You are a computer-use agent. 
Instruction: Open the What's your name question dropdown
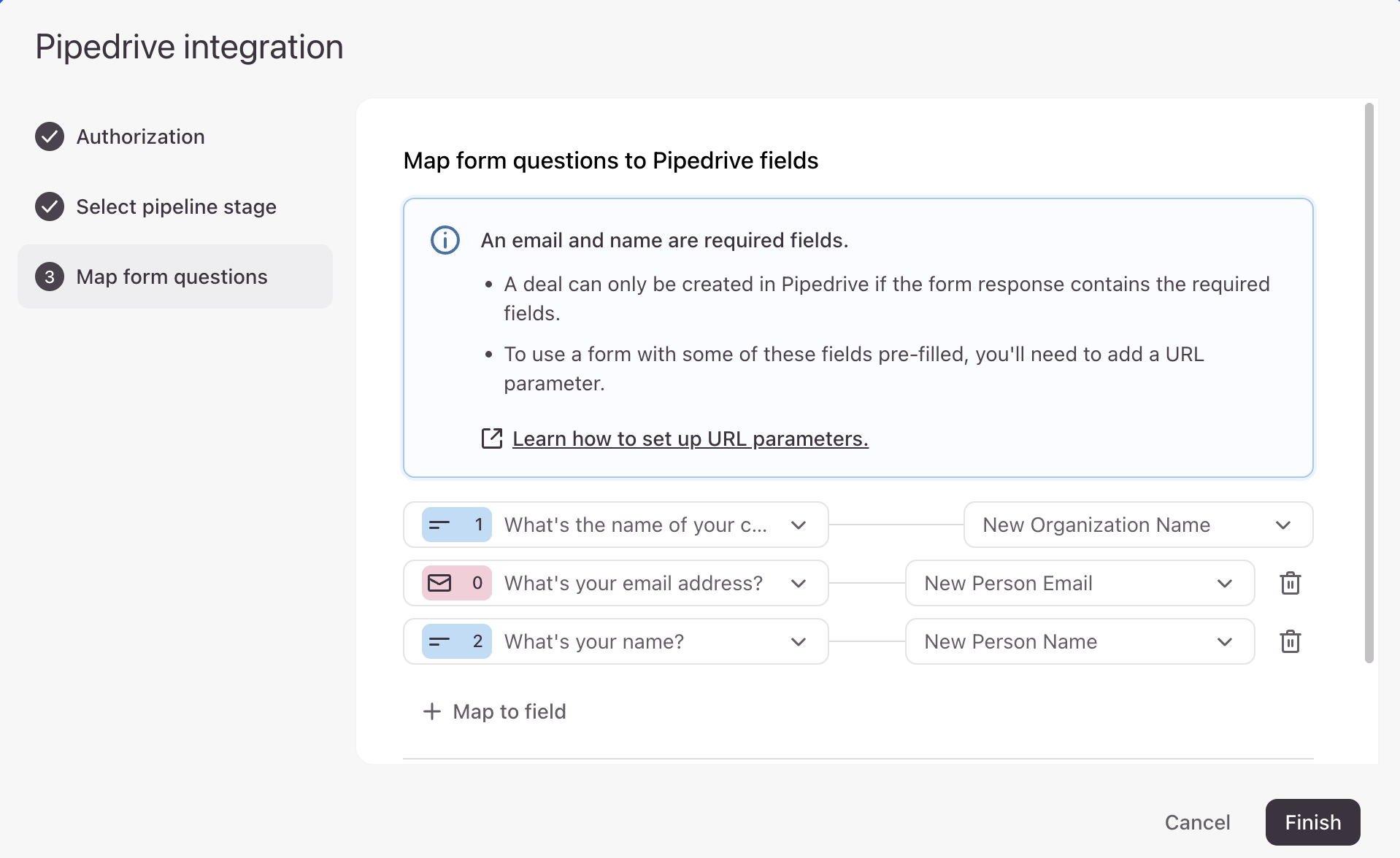[x=616, y=641]
